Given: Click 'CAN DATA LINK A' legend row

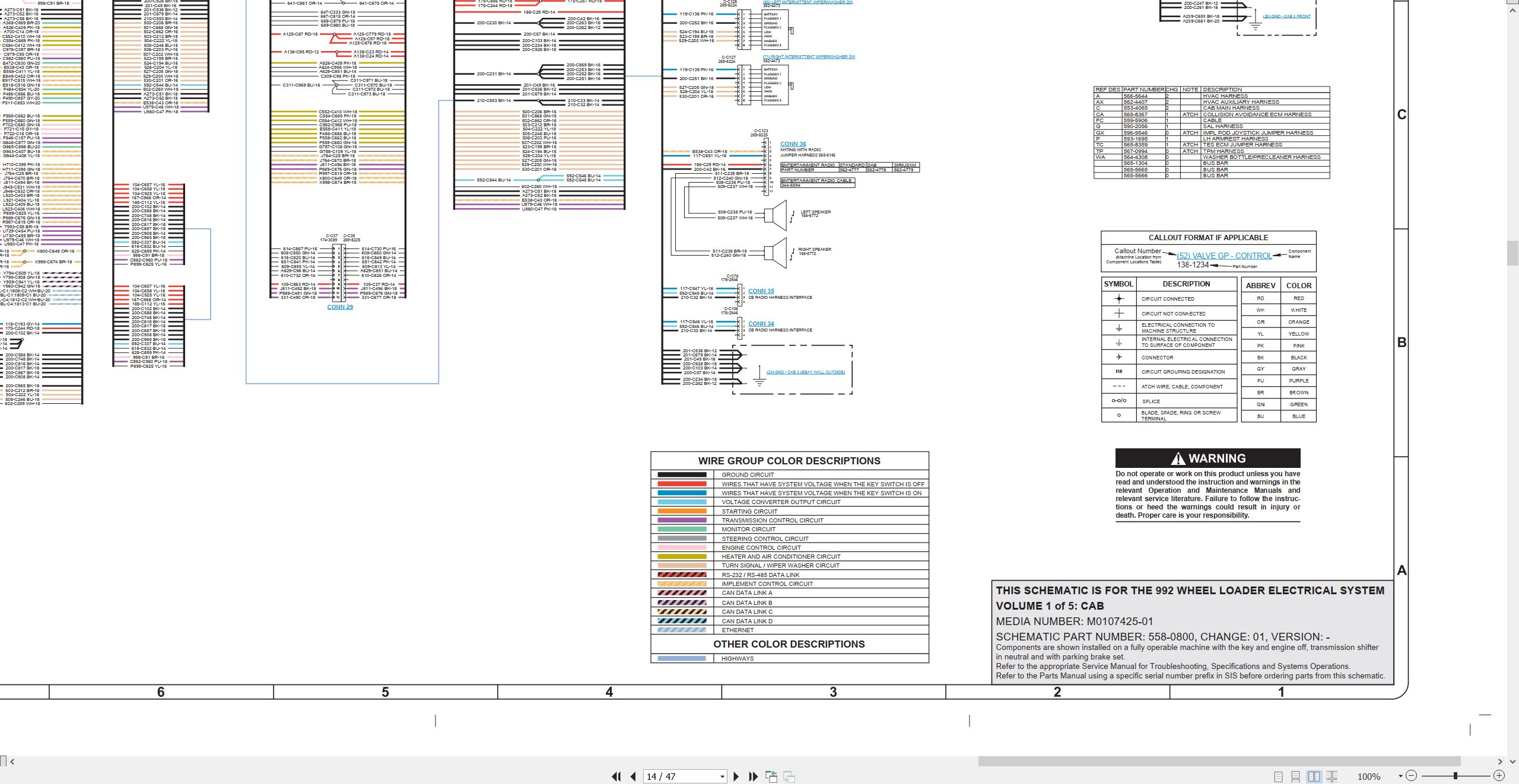Looking at the screenshot, I should click(x=789, y=593).
